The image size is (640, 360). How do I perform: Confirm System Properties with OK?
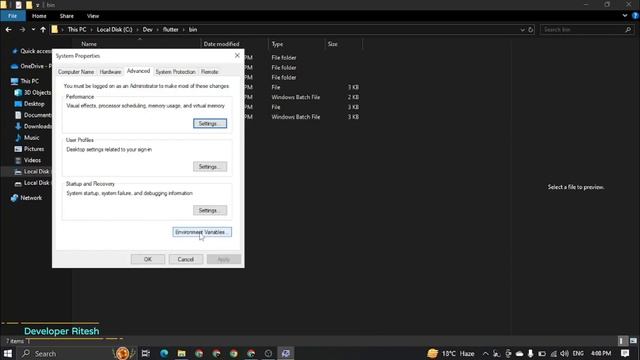[x=148, y=259]
